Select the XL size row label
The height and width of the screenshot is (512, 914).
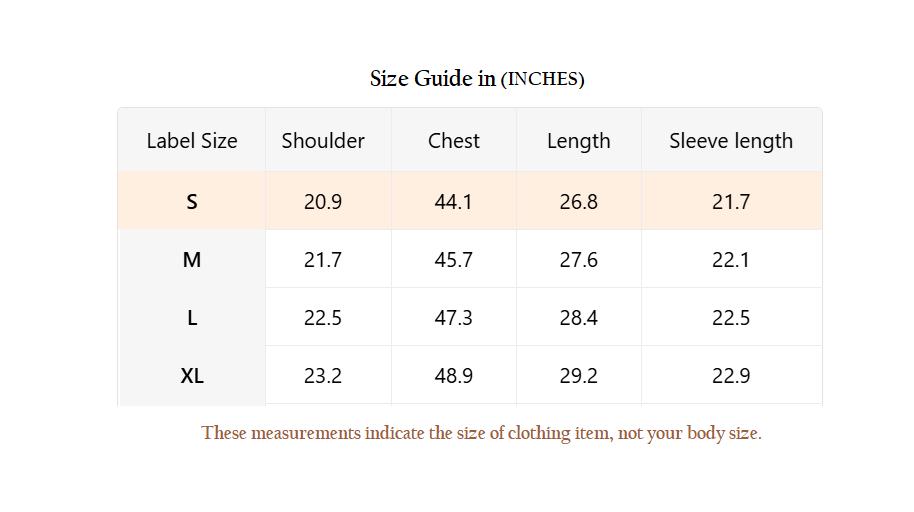[192, 376]
